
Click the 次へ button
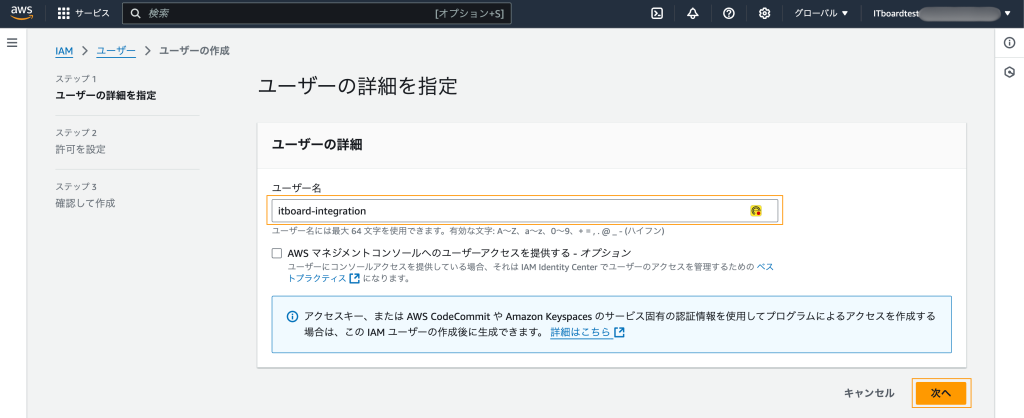point(940,393)
